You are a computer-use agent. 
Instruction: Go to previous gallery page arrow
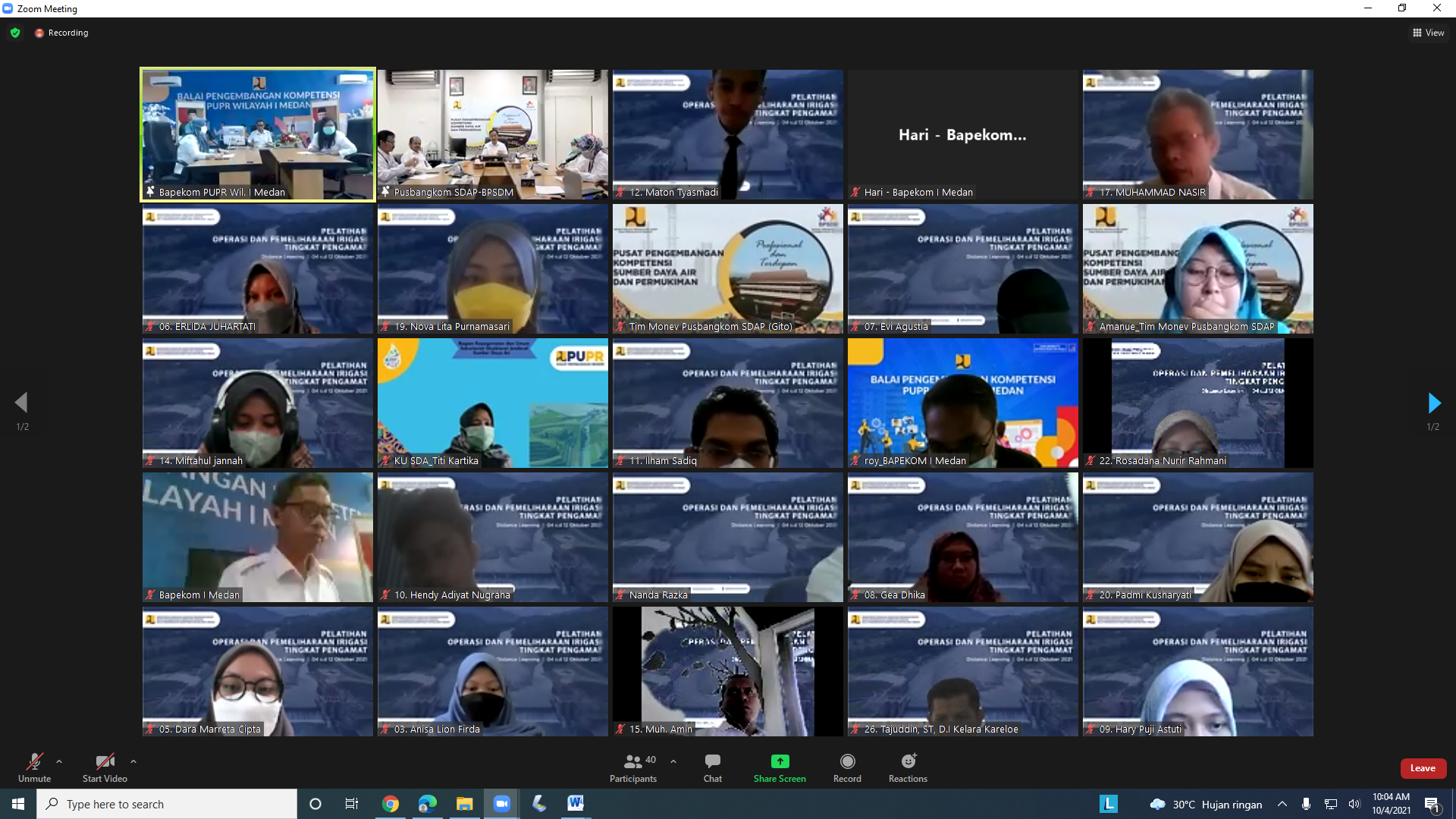[x=21, y=403]
